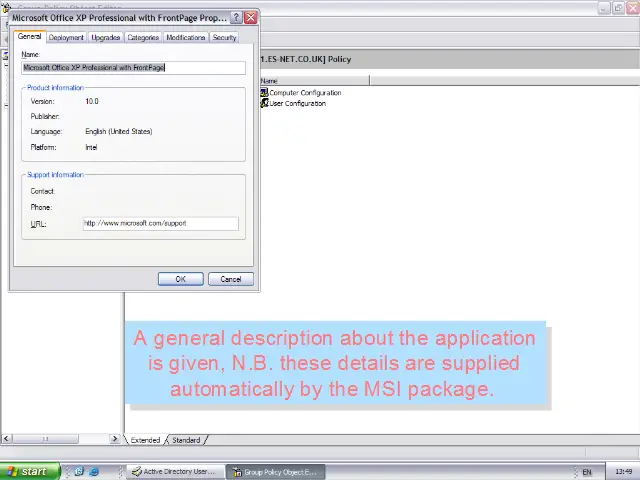Switch to the Security tab
640x480 pixels.
coord(224,38)
